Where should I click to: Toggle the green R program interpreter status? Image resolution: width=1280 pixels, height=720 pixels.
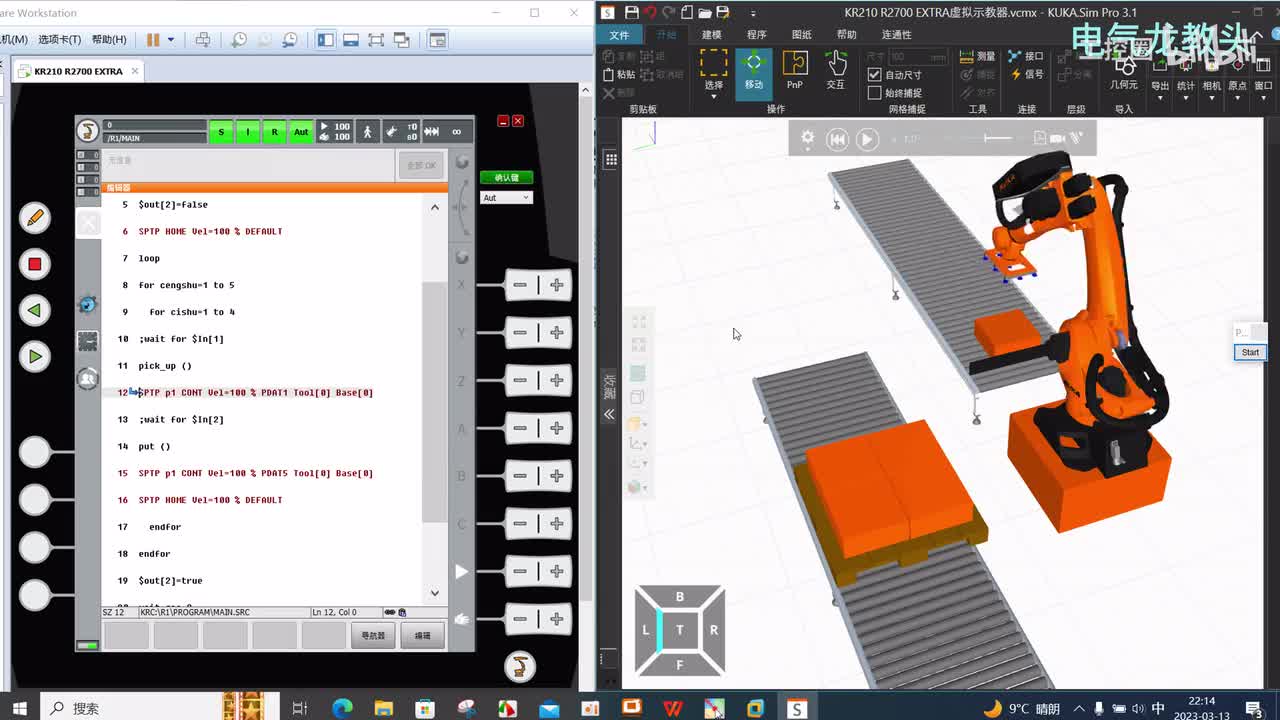pyautogui.click(x=274, y=132)
